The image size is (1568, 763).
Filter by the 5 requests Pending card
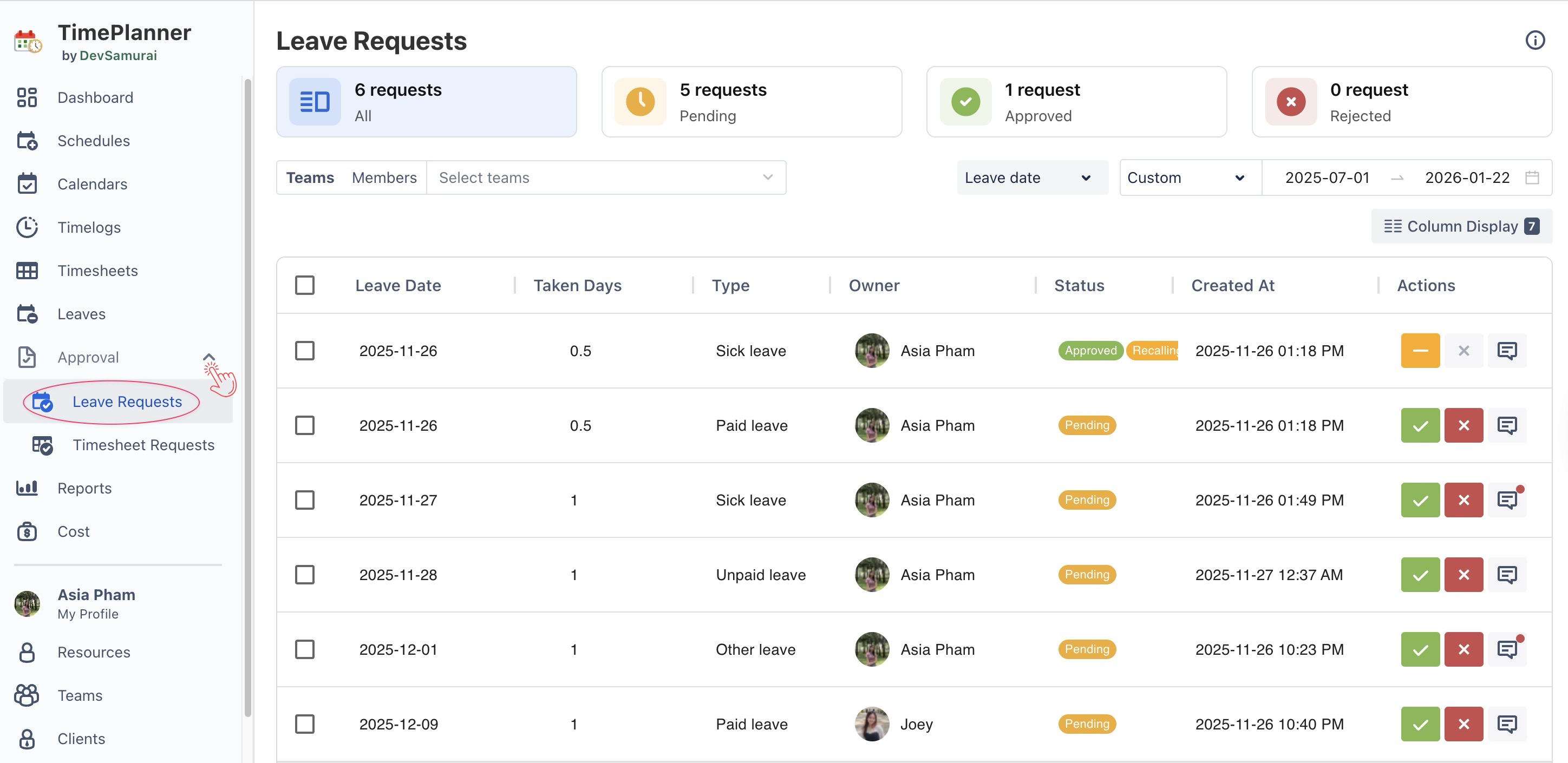point(751,102)
